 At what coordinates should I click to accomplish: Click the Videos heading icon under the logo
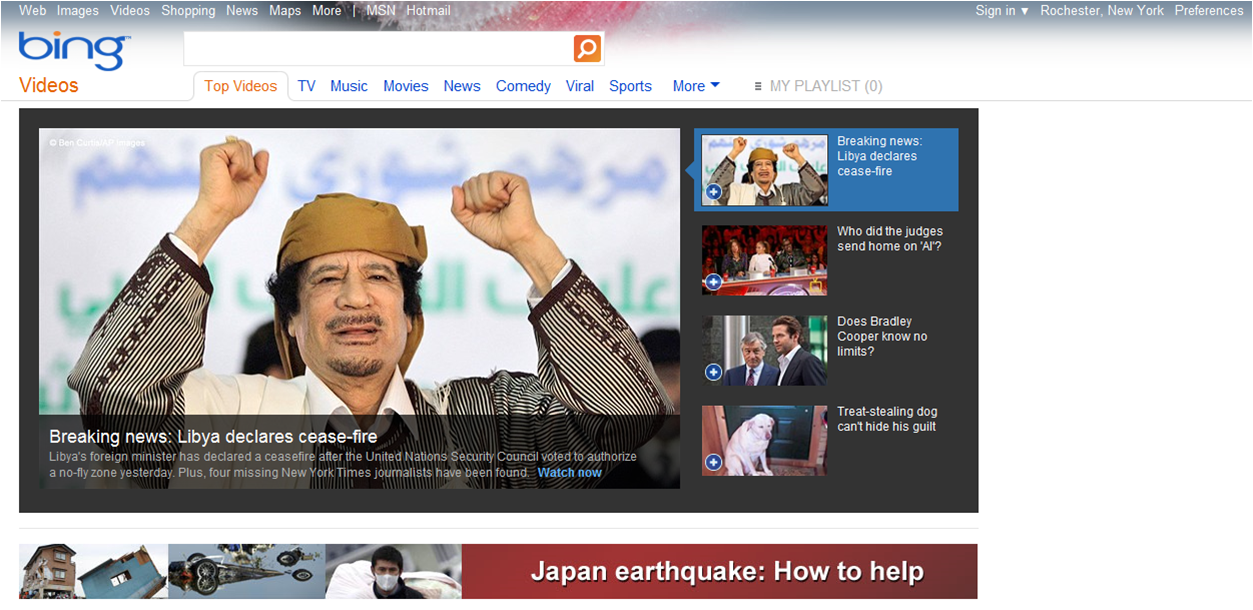(x=47, y=86)
